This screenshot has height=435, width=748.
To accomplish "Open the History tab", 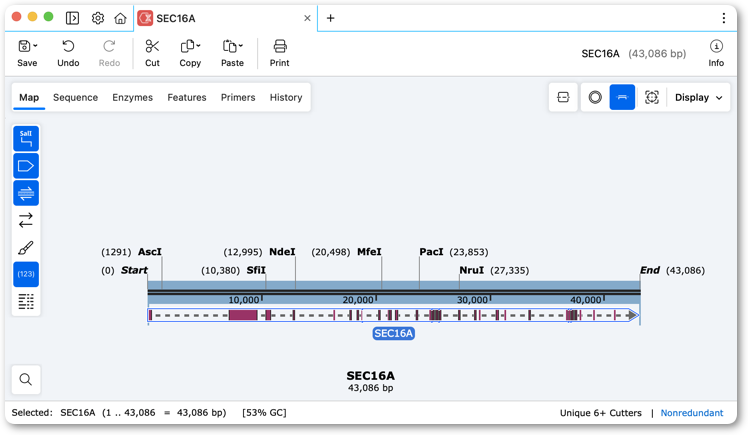I will pos(286,97).
